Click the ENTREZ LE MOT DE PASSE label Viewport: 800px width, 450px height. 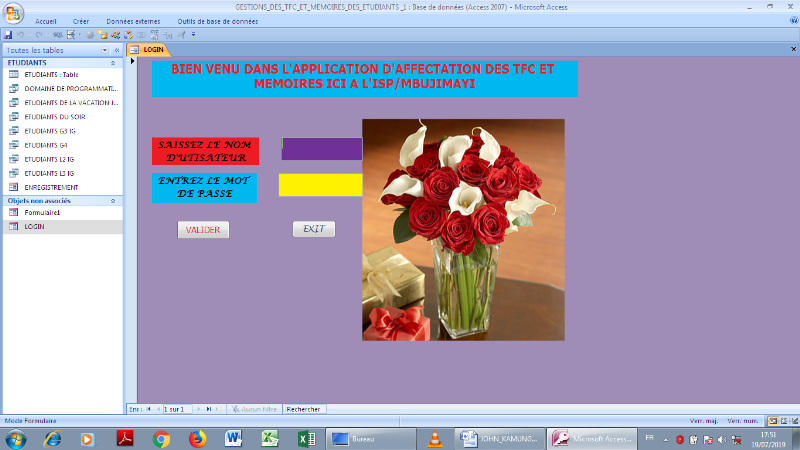(x=204, y=188)
